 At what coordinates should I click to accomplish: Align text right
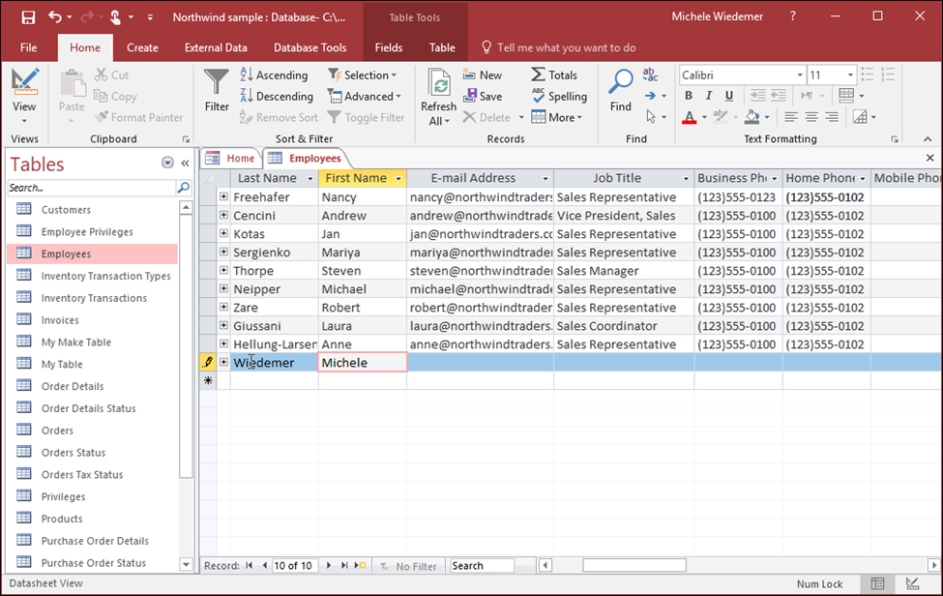tap(832, 117)
